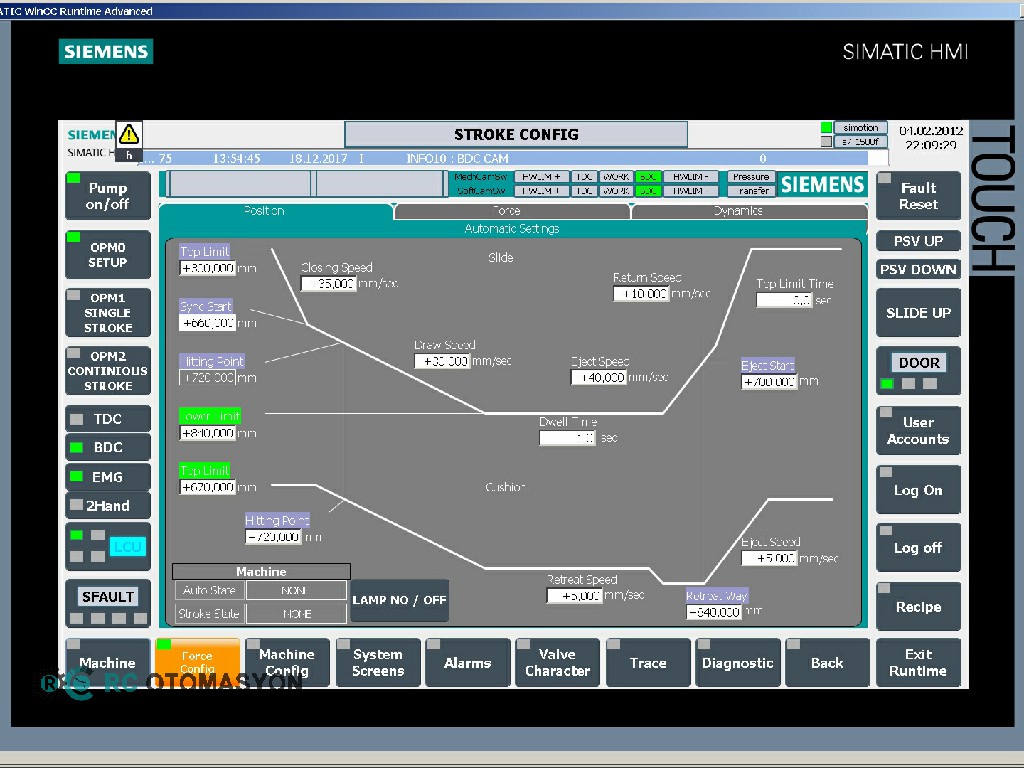This screenshot has height=768, width=1024.
Task: Click the PSV DOWN button
Action: (918, 269)
